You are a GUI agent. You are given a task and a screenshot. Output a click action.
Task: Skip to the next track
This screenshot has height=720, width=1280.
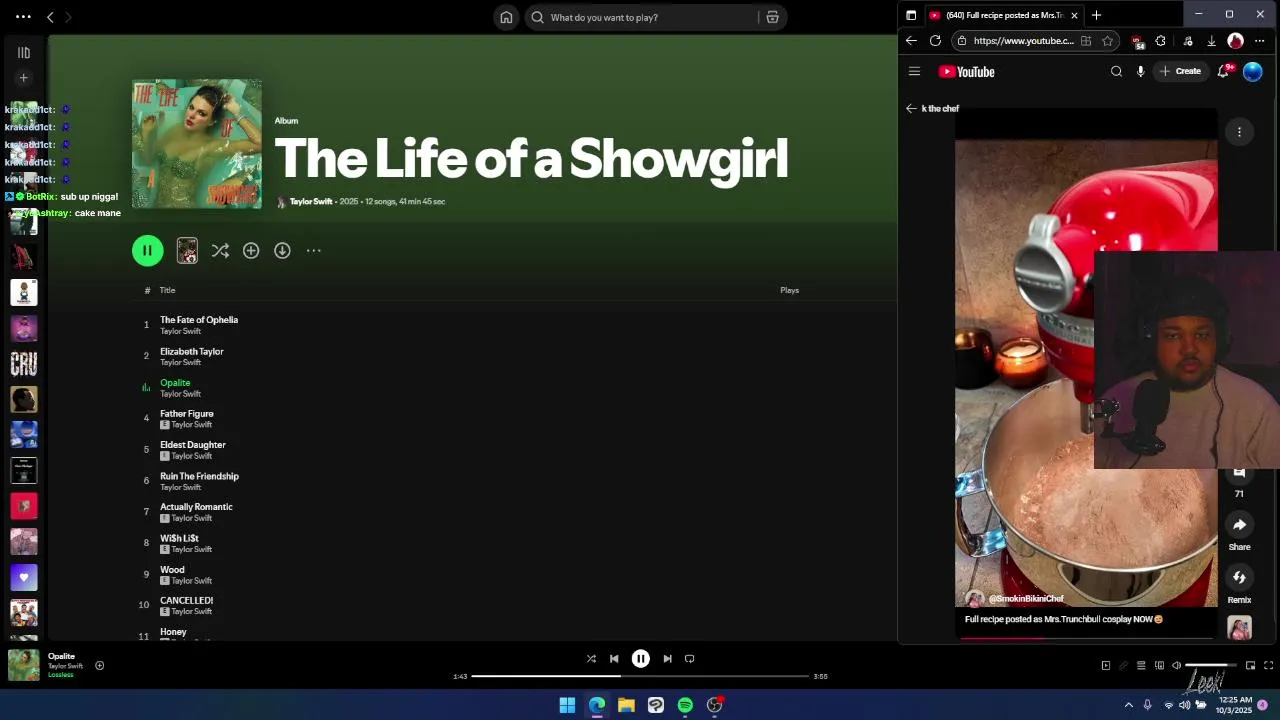tap(667, 659)
